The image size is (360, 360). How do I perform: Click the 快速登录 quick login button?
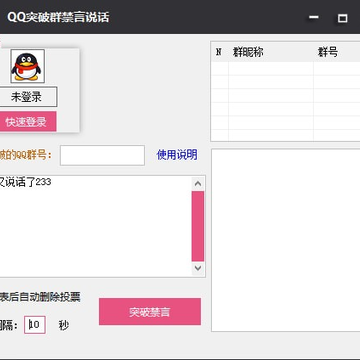pyautogui.click(x=27, y=122)
